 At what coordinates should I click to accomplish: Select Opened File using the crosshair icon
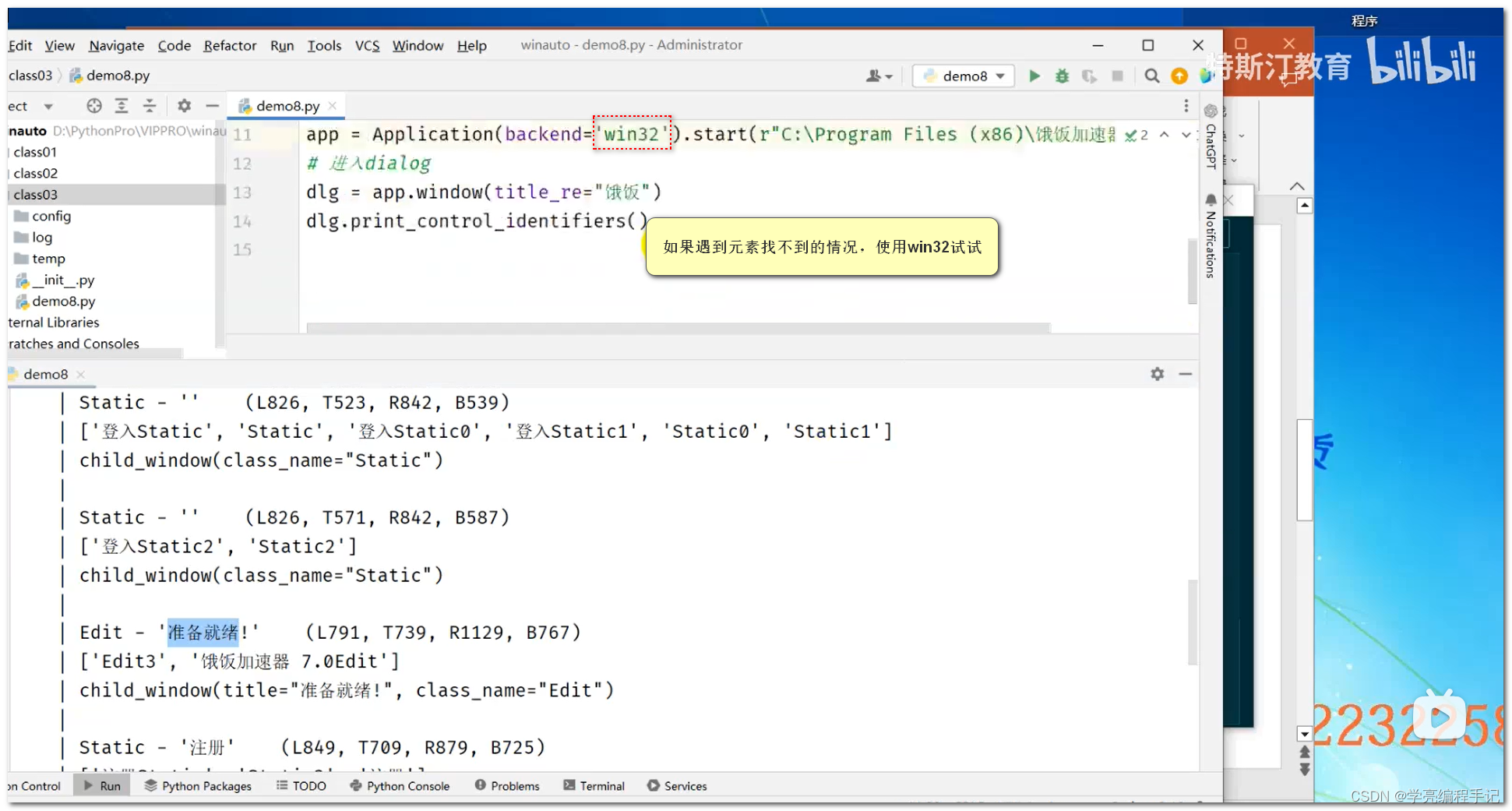93,105
